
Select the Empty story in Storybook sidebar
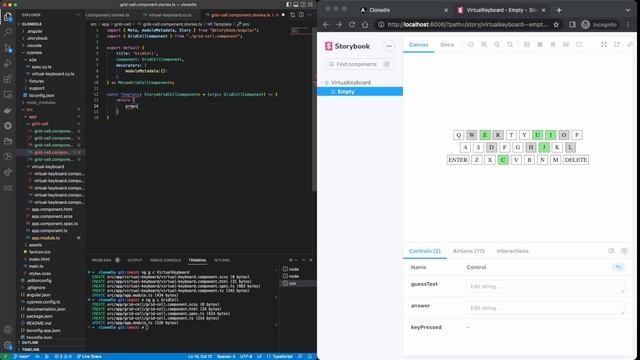[360, 91]
